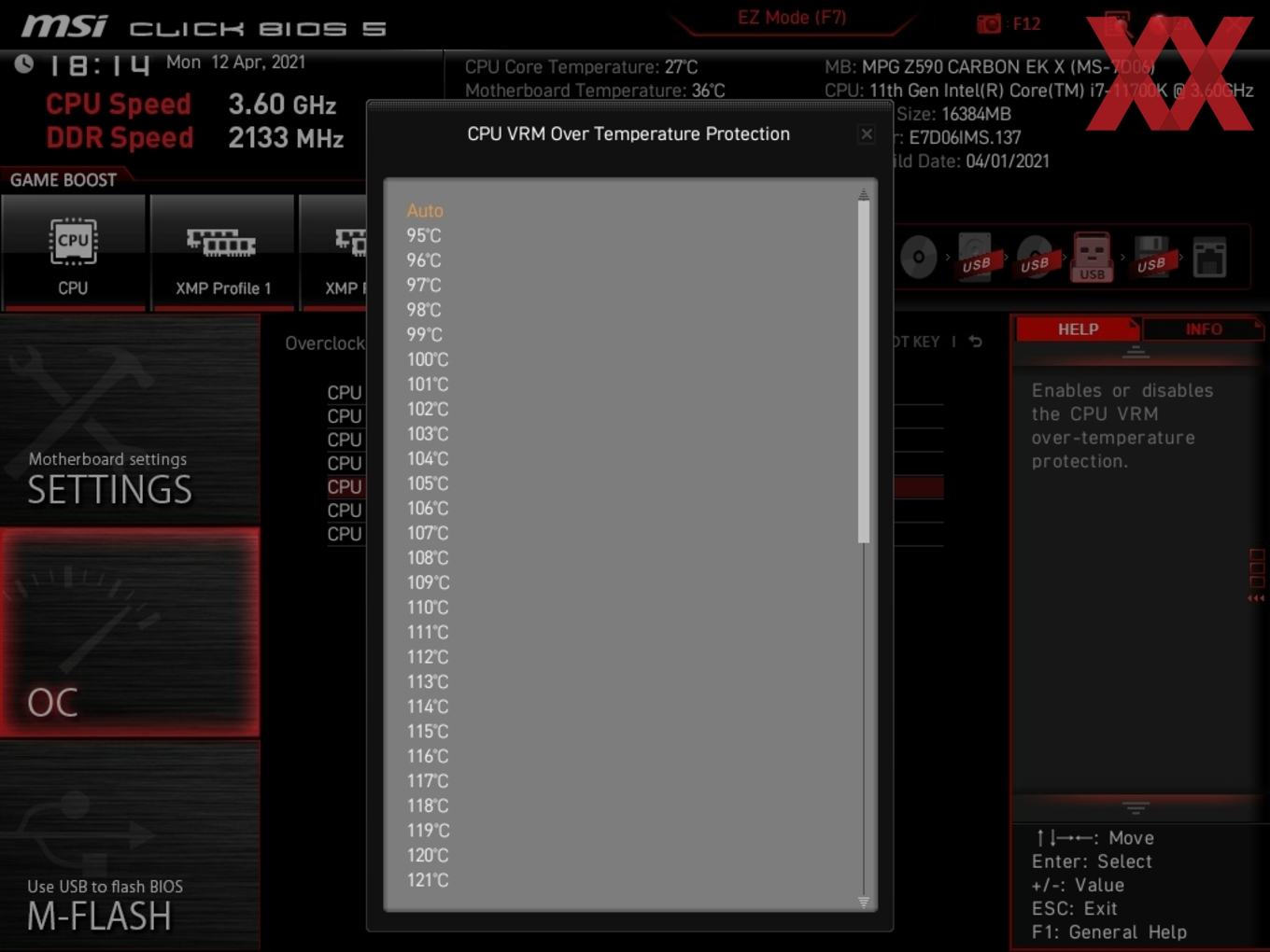The width and height of the screenshot is (1270, 952).
Task: Select the USB CD/DVD boot device icon
Action: 1035,257
